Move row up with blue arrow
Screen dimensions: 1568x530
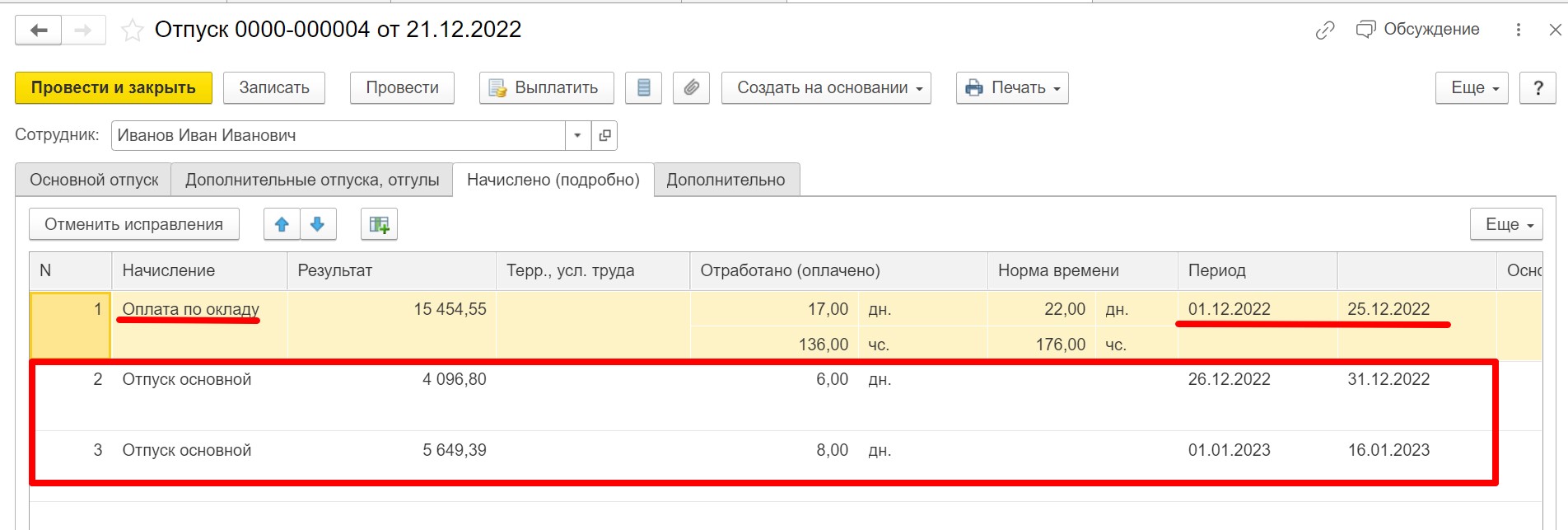click(x=282, y=224)
